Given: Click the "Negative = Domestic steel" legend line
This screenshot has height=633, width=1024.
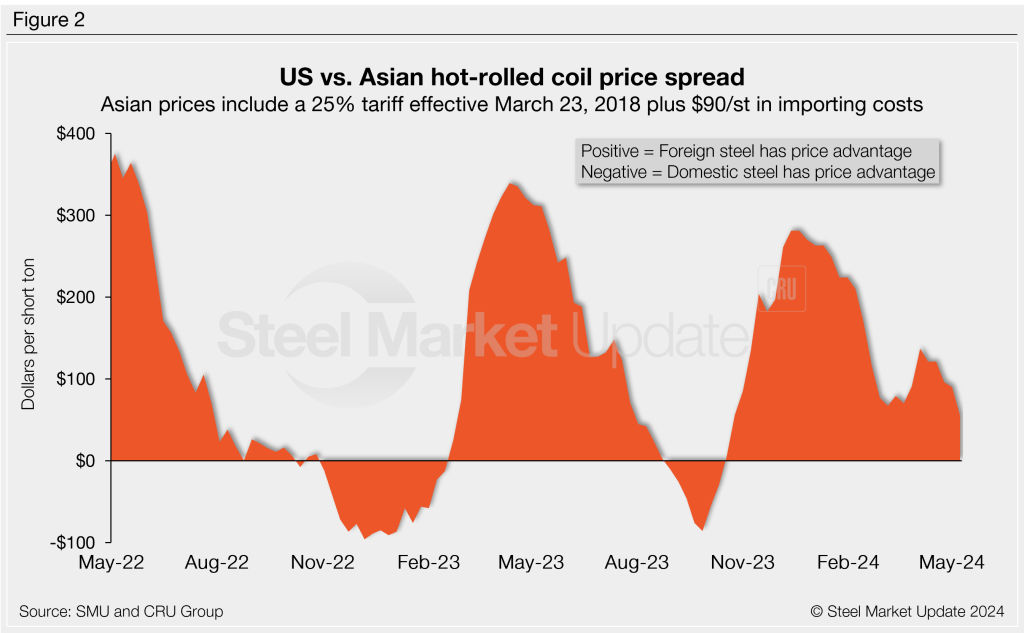Looking at the screenshot, I should 757,172.
